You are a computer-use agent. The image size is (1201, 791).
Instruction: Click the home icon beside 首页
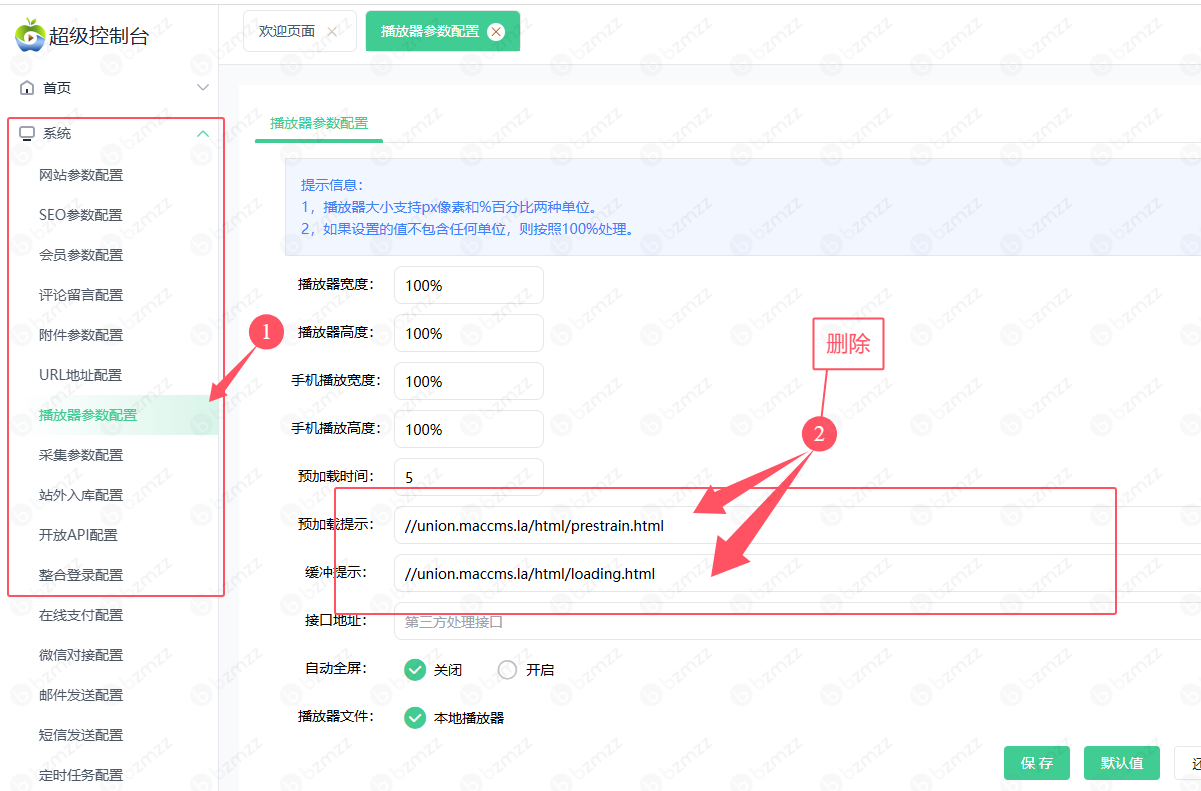tap(27, 88)
